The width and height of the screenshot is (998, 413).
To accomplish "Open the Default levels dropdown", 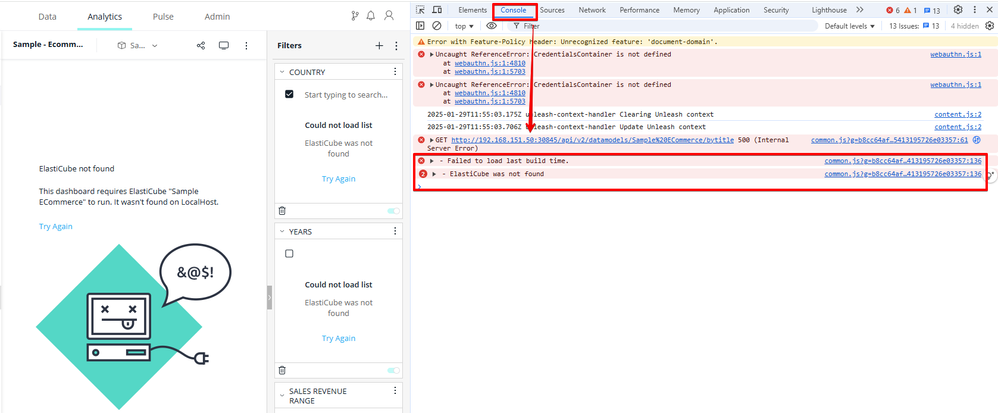I will 849,26.
